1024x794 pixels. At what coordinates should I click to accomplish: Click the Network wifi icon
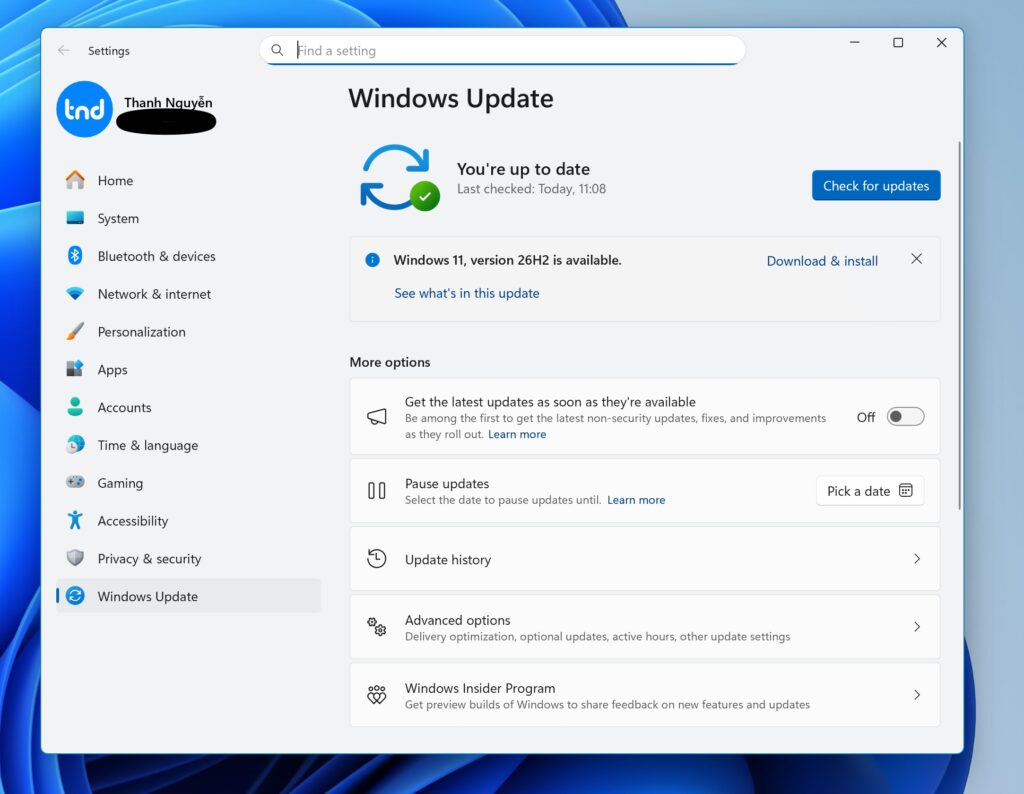[x=75, y=294]
